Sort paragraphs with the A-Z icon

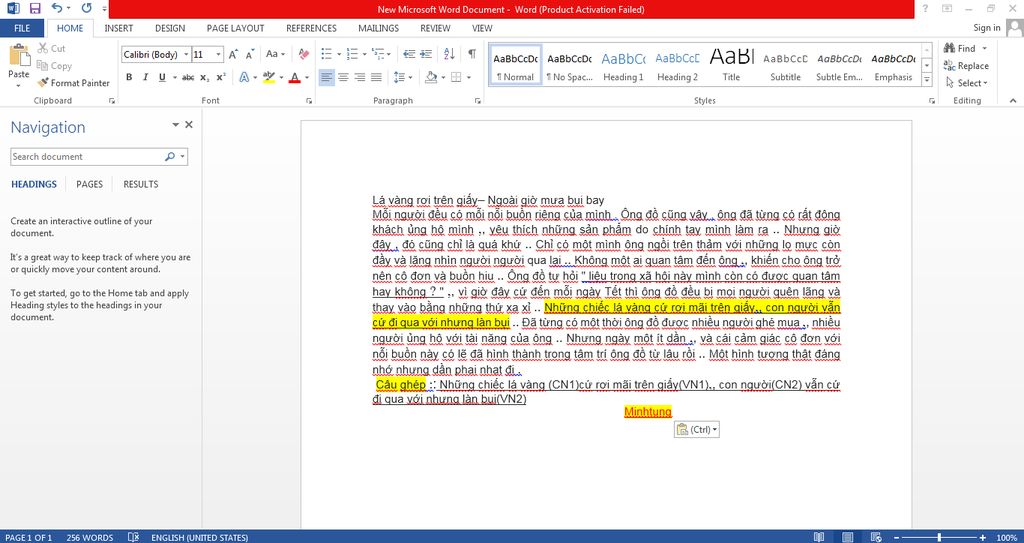(449, 54)
